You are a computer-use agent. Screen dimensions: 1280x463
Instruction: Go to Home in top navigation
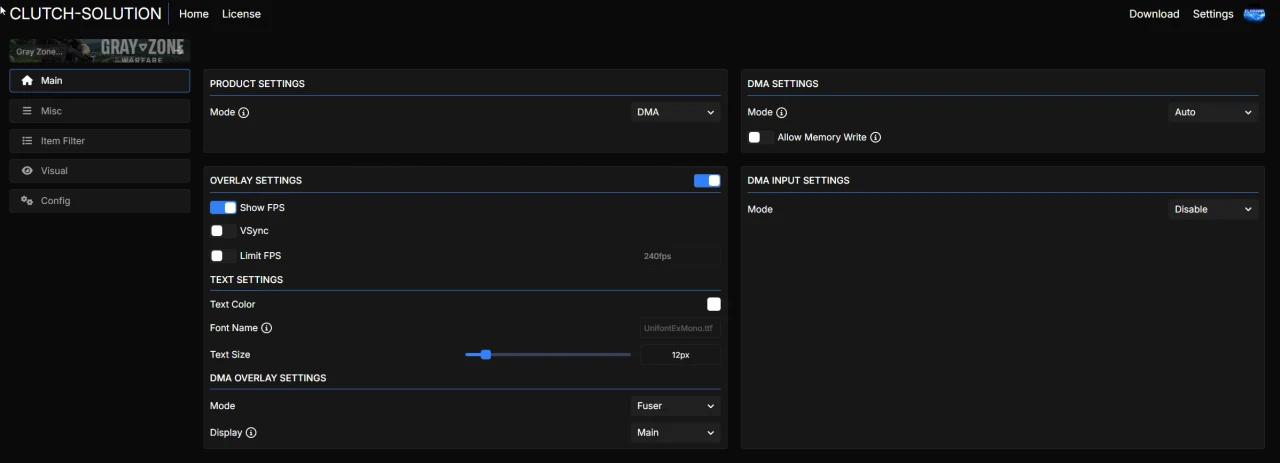(x=194, y=14)
